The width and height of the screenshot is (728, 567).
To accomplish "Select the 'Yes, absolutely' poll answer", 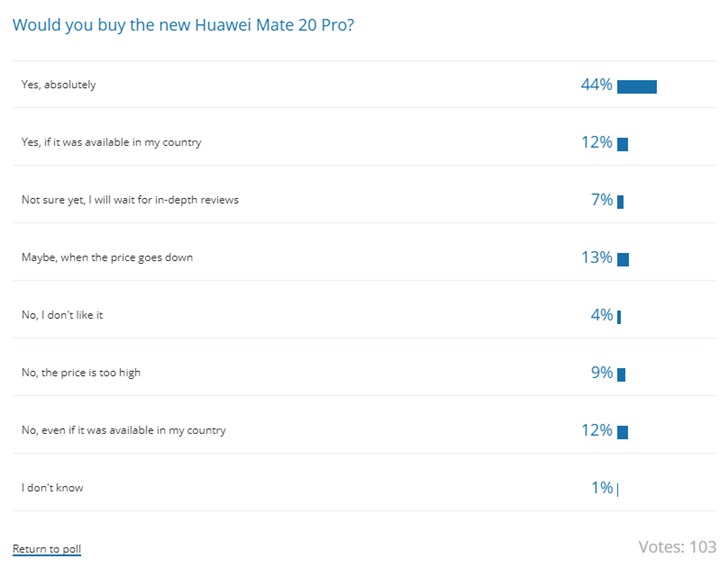I will point(59,85).
